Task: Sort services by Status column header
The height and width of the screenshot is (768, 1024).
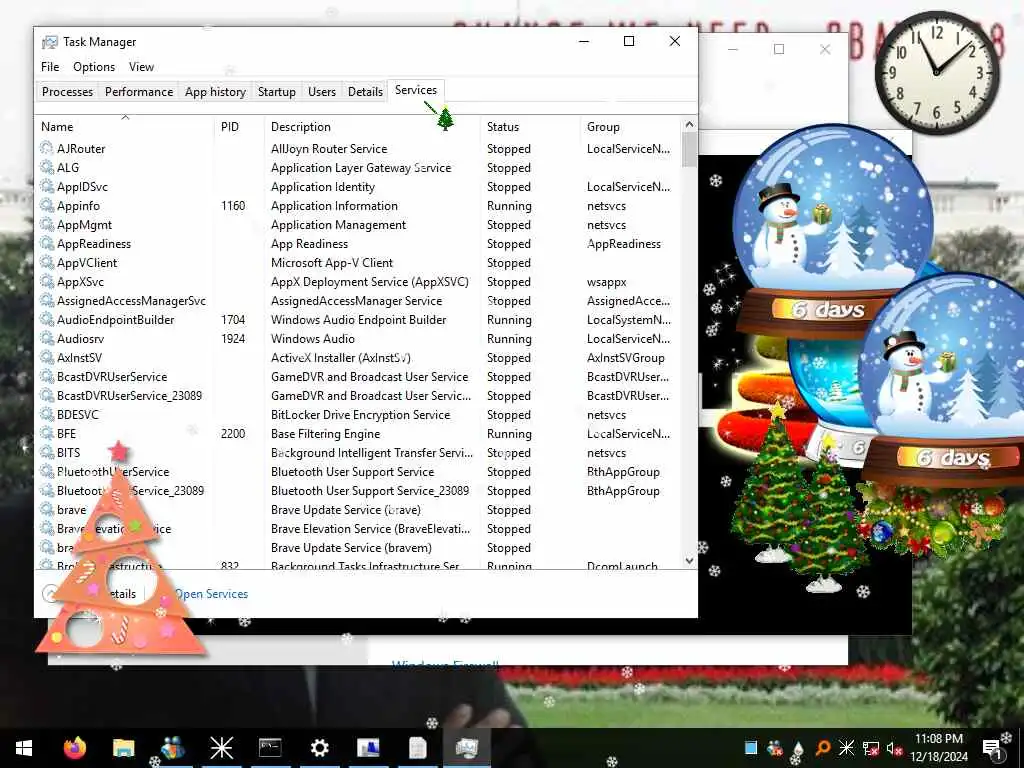Action: 530,127
